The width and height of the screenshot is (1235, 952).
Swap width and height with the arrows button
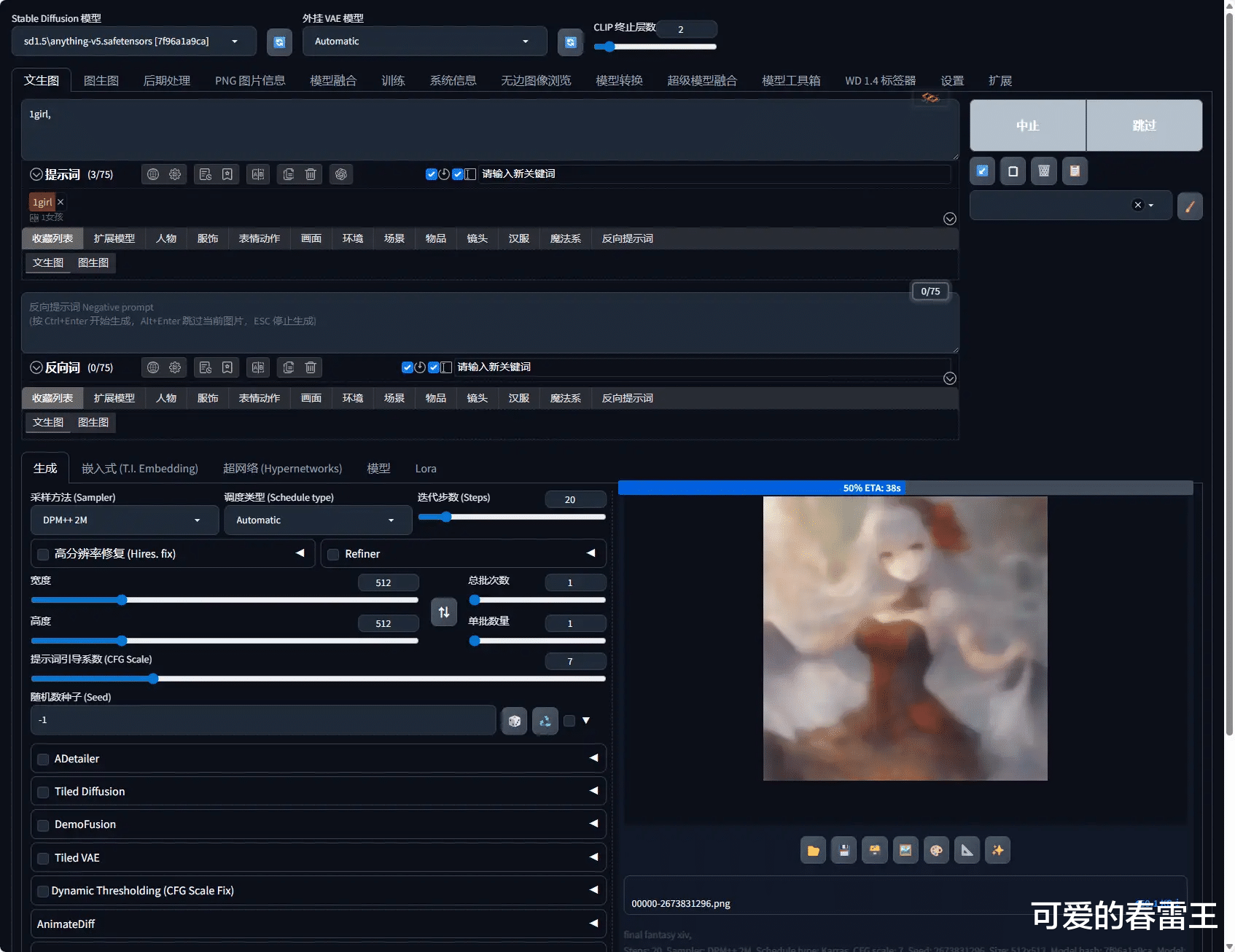point(444,612)
